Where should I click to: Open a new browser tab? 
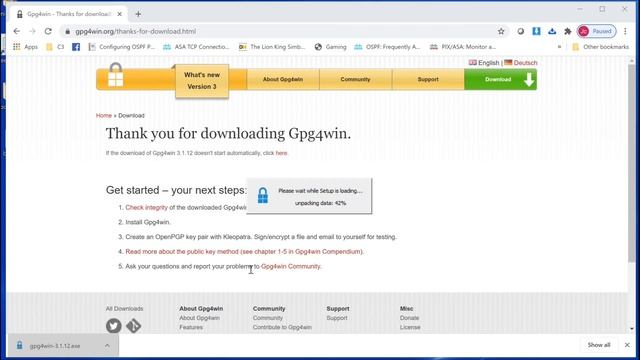click(x=138, y=14)
